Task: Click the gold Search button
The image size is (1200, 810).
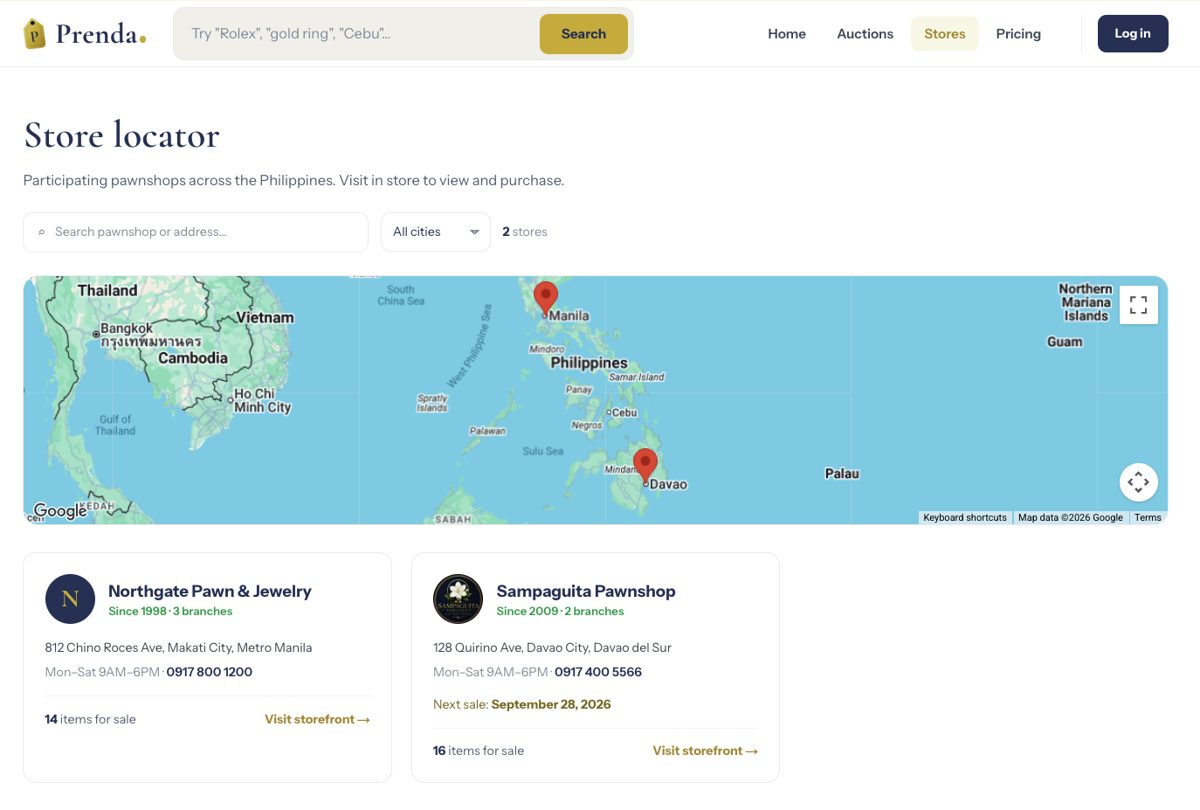Action: click(584, 34)
